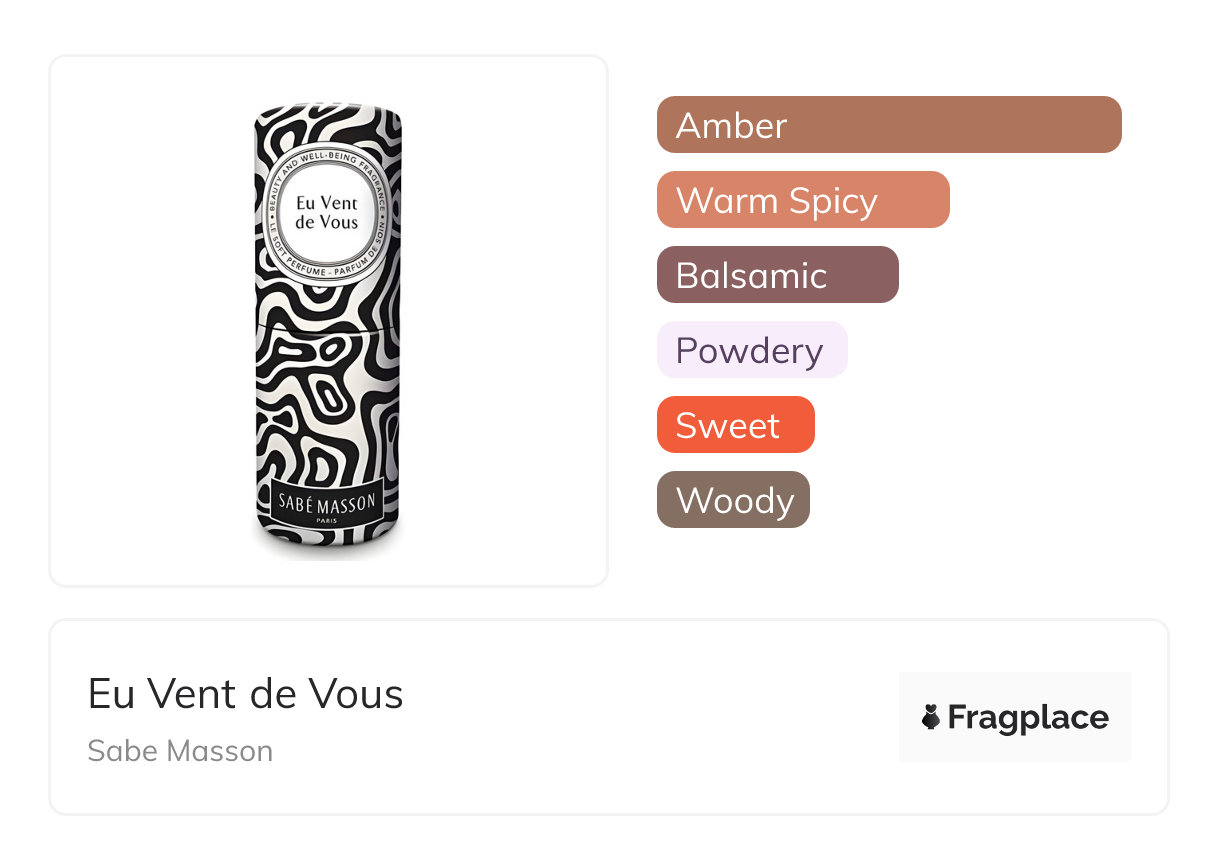
Task: Open the Sabe Masson brand link
Action: (x=180, y=751)
